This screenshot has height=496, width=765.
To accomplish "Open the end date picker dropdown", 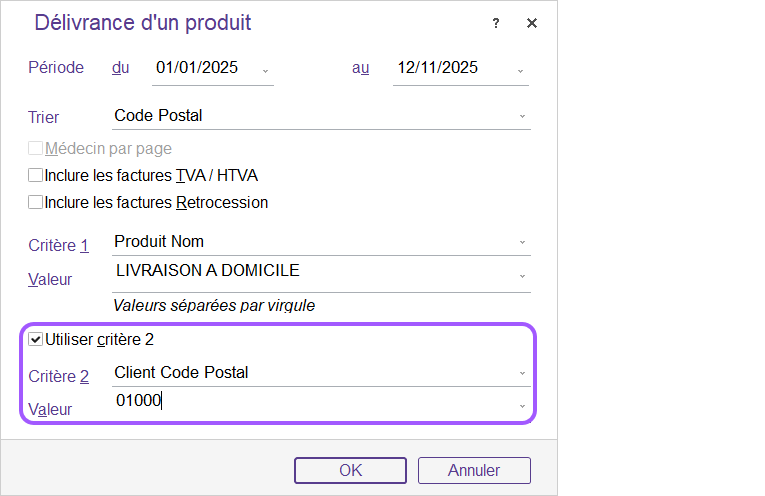I will click(521, 70).
